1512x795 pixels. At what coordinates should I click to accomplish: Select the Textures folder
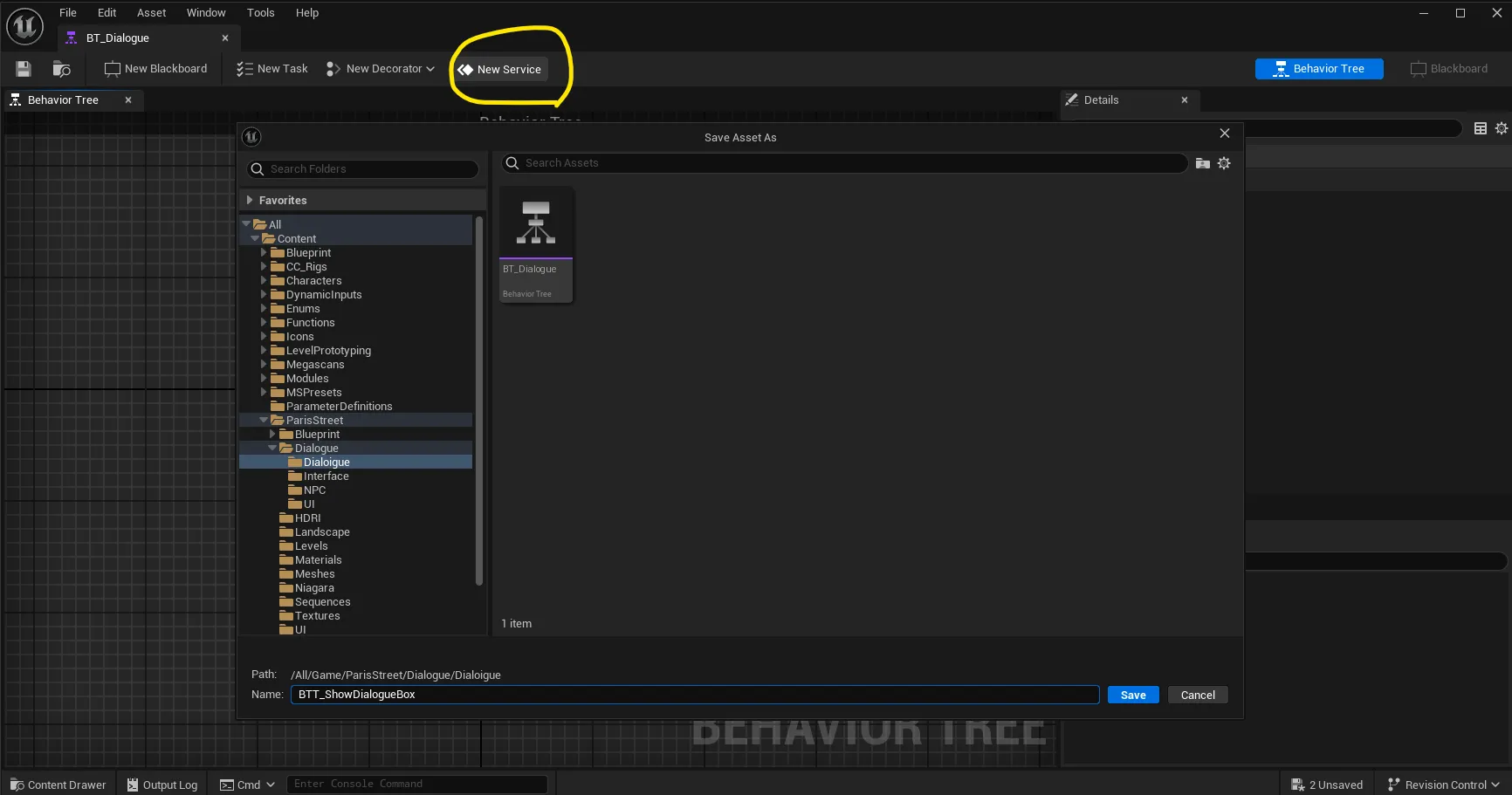(317, 616)
